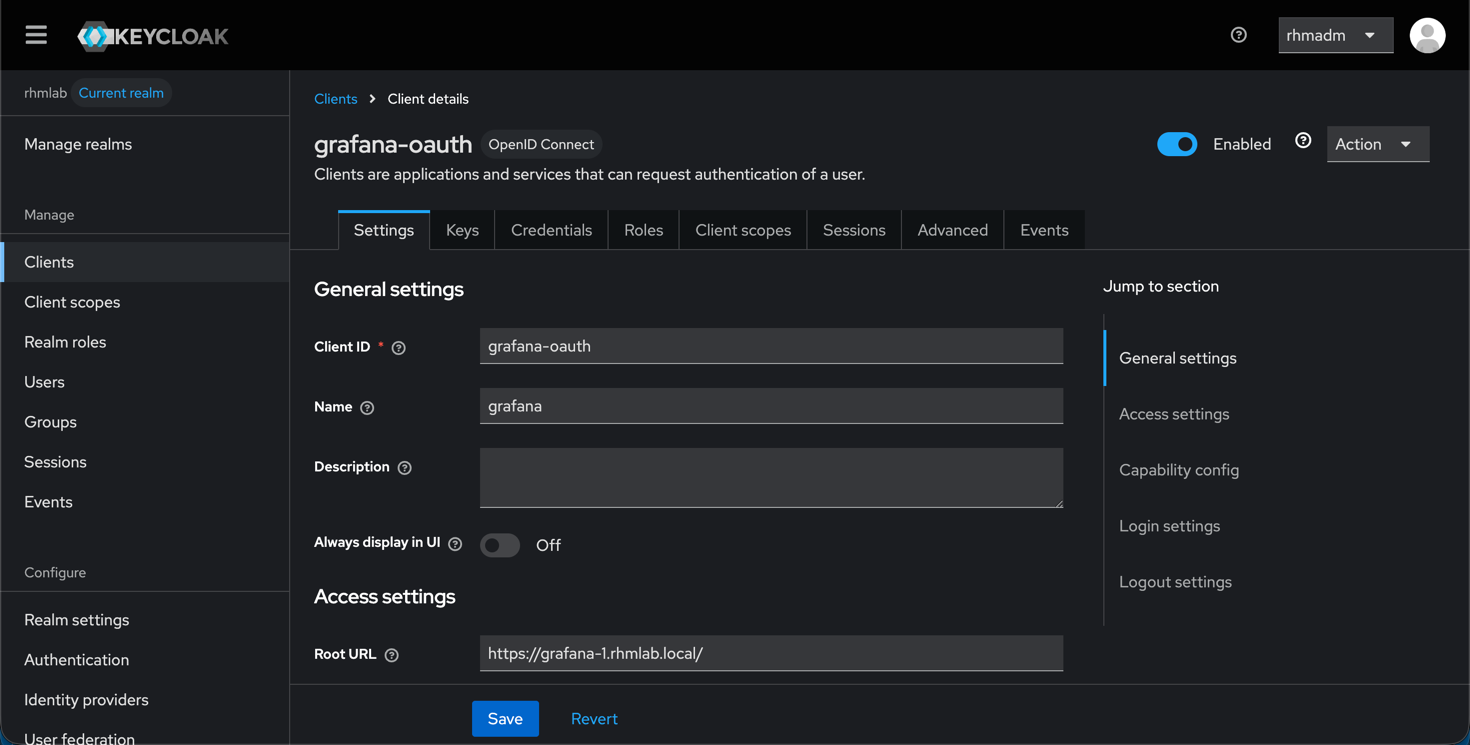Open help via the header question mark icon
1470x745 pixels.
coord(1238,34)
